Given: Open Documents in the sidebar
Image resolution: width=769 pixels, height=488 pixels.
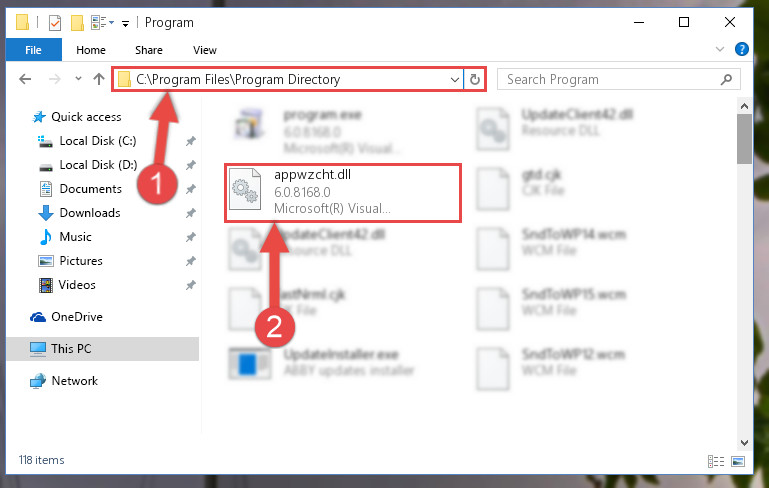Looking at the screenshot, I should [x=80, y=189].
